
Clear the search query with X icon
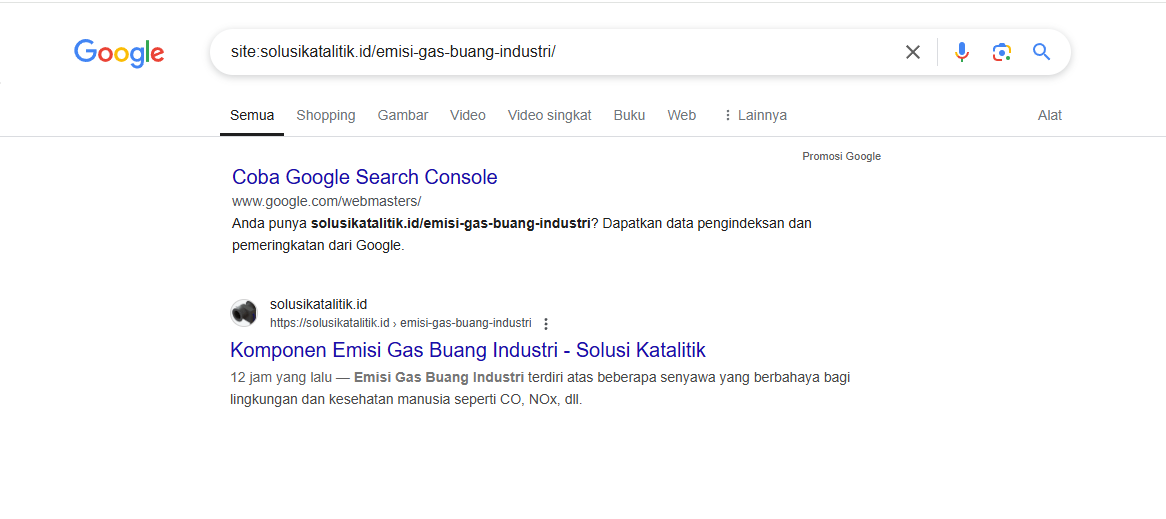pos(912,52)
